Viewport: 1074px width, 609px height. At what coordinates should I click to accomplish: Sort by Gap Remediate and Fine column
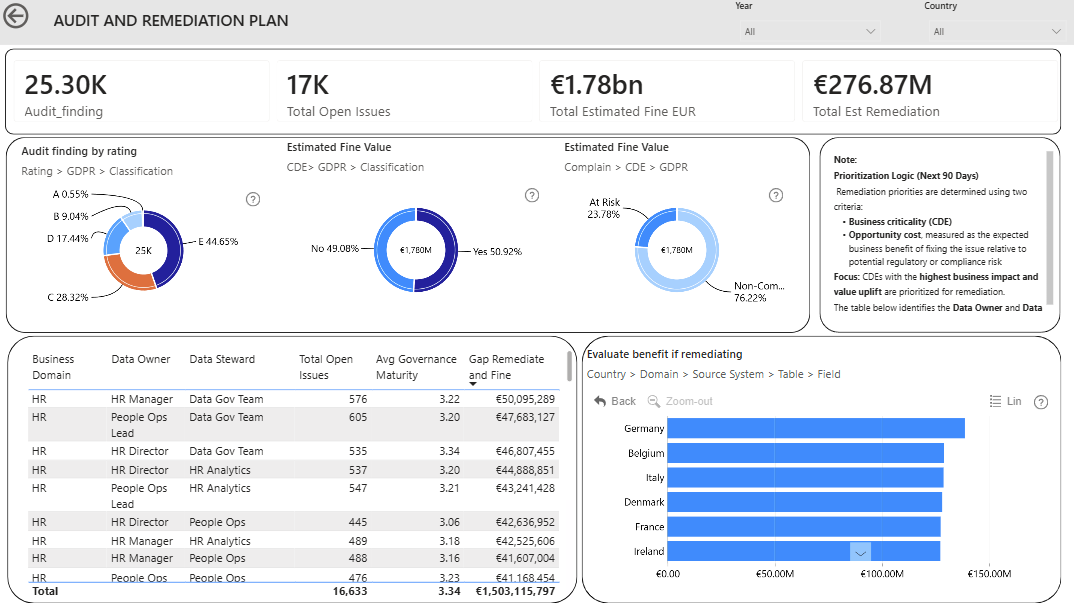tap(506, 367)
